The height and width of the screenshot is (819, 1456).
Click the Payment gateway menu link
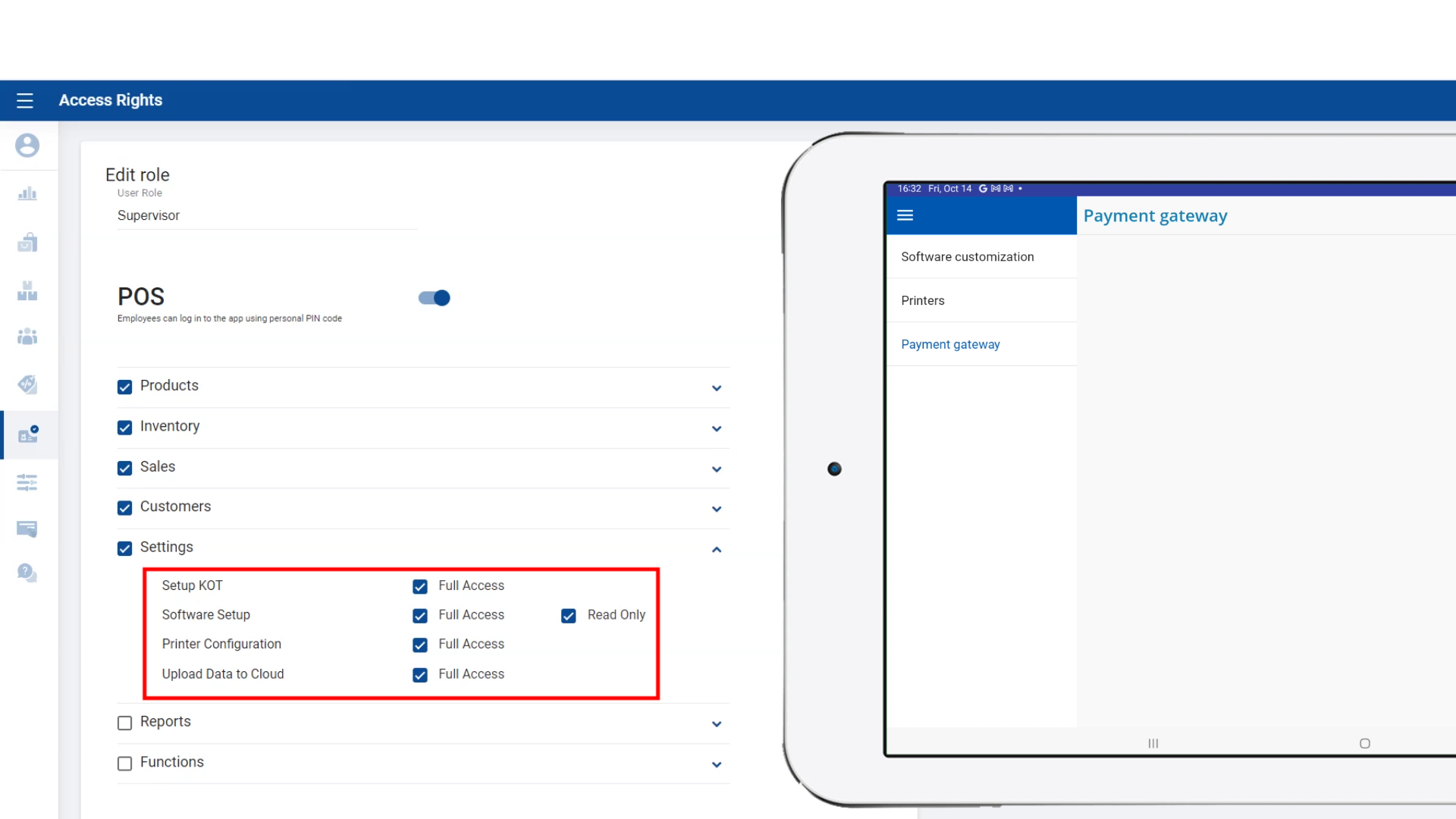coord(950,344)
